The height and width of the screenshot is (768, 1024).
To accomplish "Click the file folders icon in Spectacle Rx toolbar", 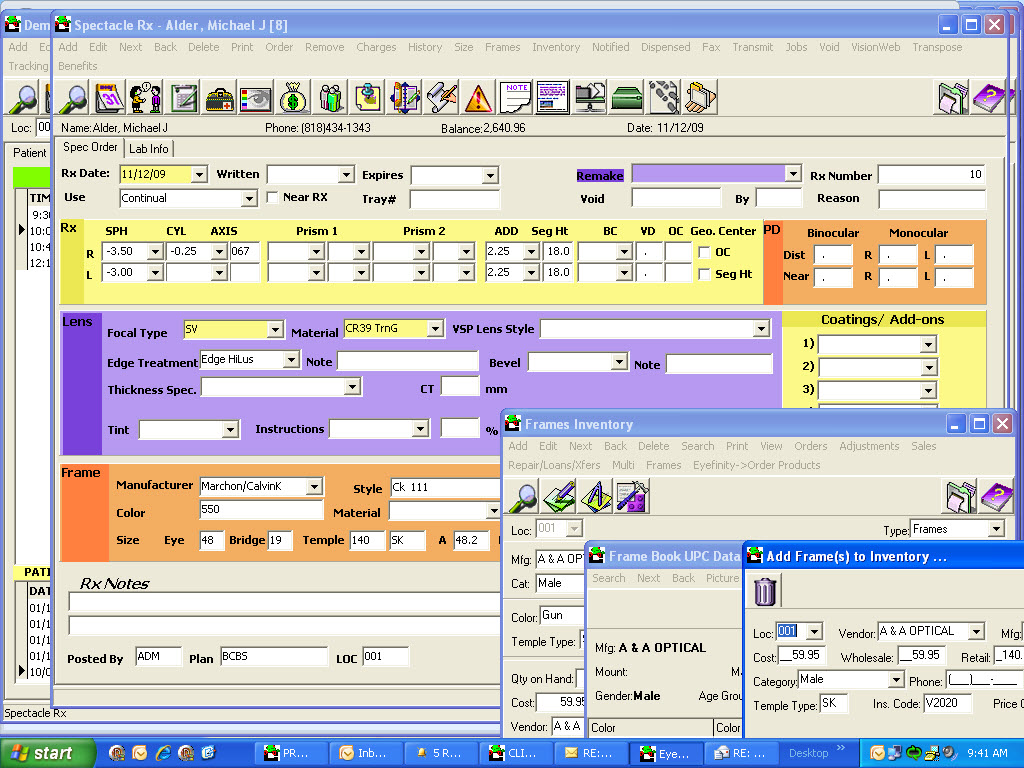I will (x=951, y=98).
